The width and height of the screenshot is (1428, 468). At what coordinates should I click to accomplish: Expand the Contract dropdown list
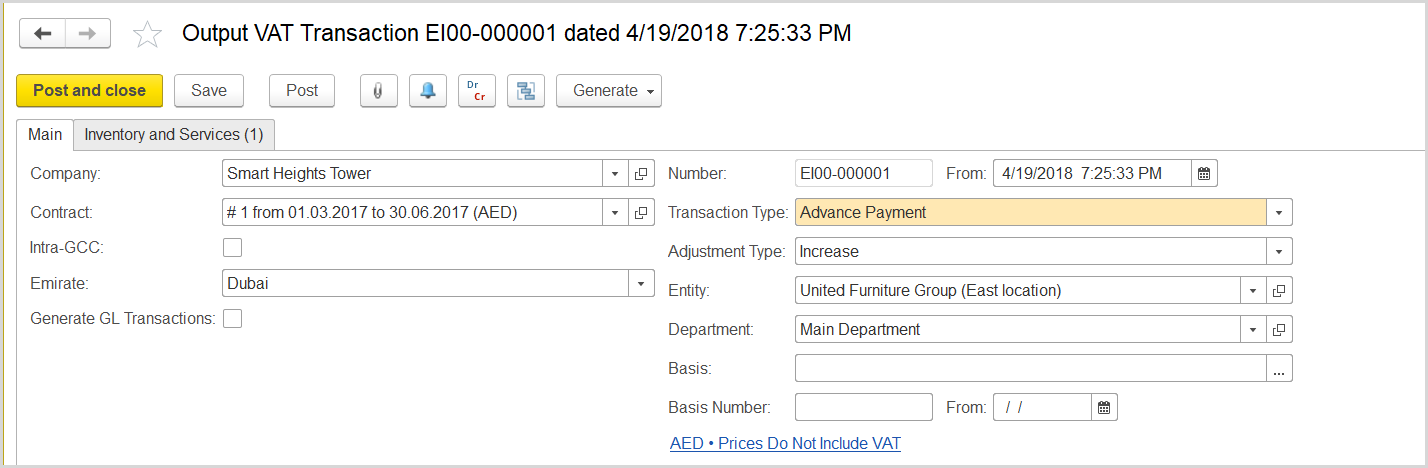[615, 213]
